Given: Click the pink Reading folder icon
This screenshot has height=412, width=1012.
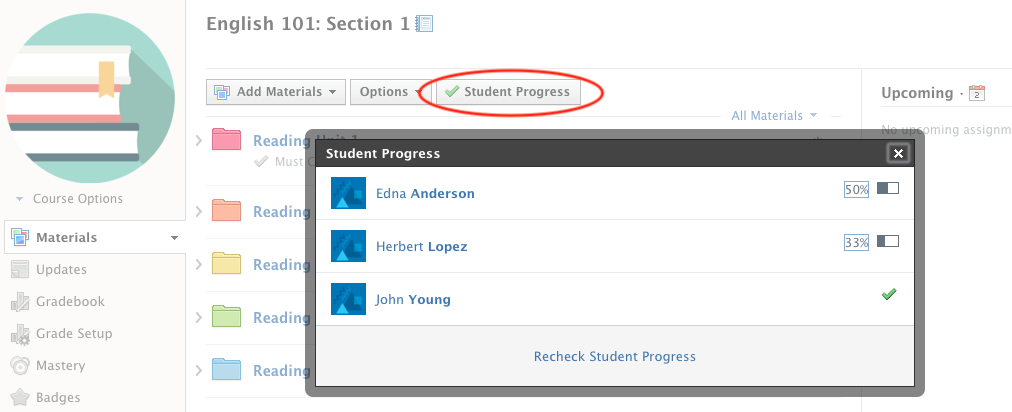Looking at the screenshot, I should [228, 141].
